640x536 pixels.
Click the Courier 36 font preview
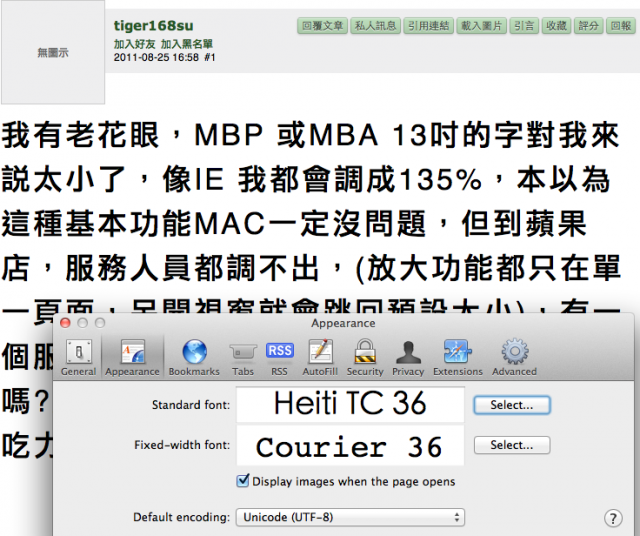(x=350, y=446)
